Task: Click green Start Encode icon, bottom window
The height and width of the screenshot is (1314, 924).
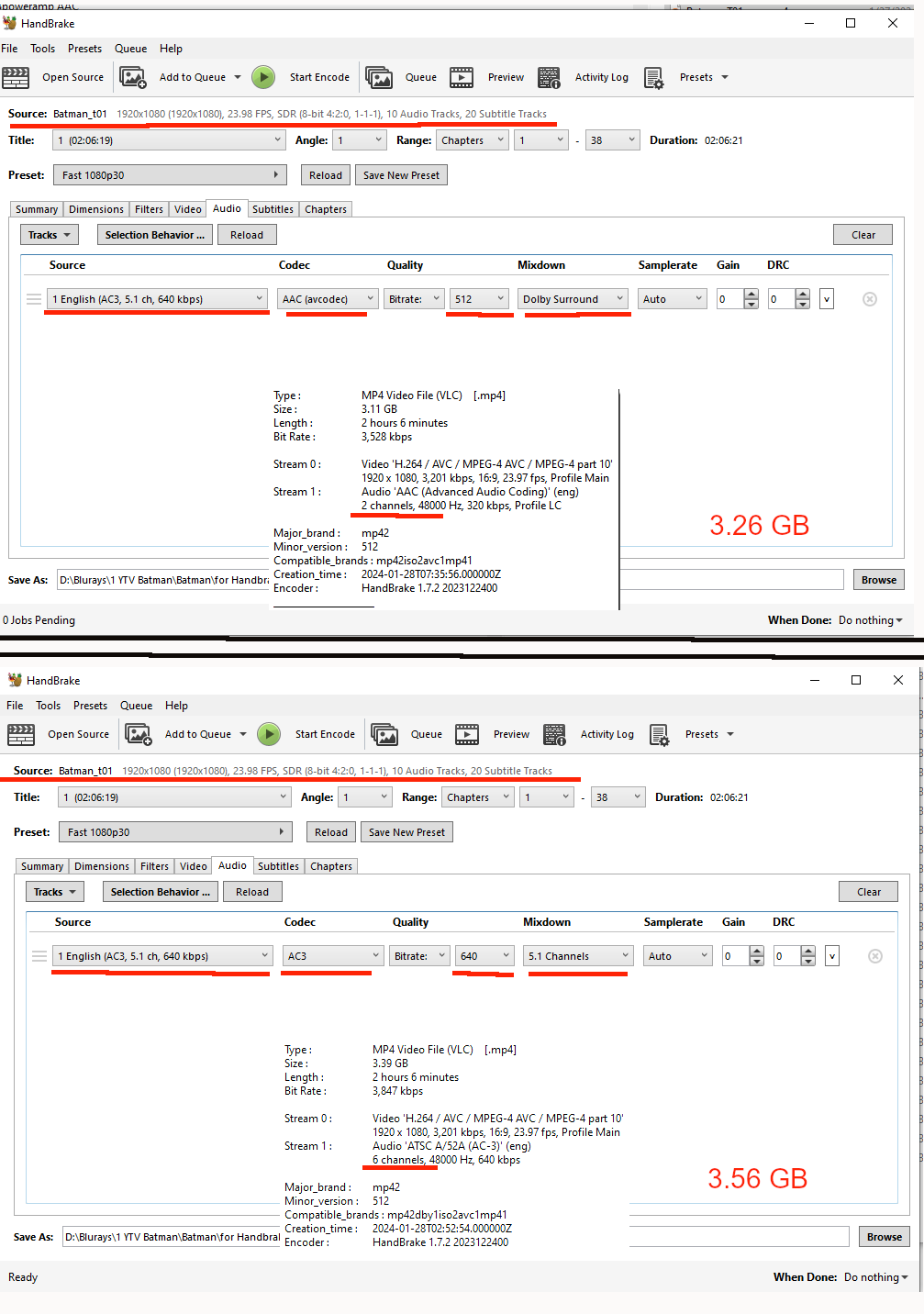Action: point(269,734)
